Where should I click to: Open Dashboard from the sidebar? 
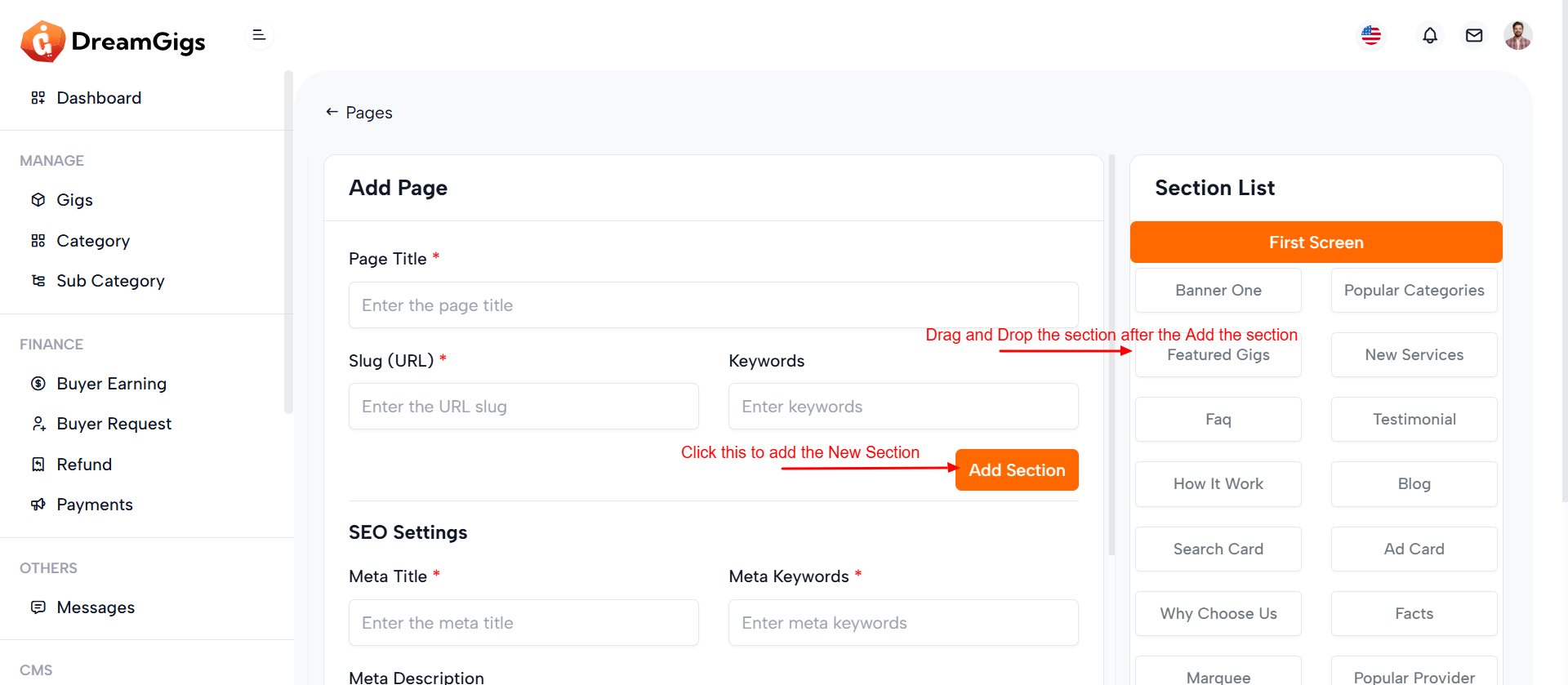click(99, 98)
